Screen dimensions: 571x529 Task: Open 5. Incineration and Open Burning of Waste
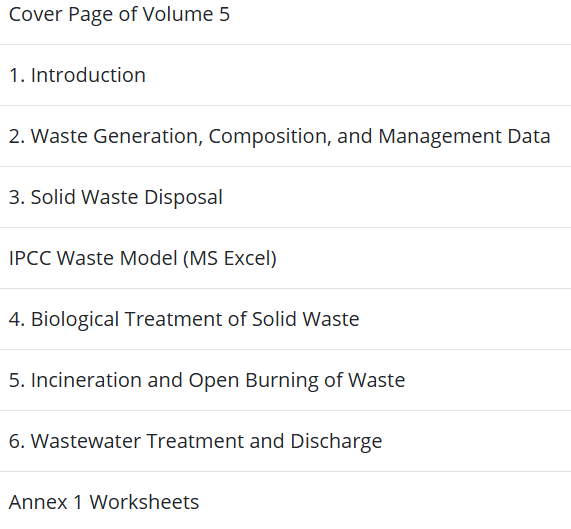[x=207, y=380]
